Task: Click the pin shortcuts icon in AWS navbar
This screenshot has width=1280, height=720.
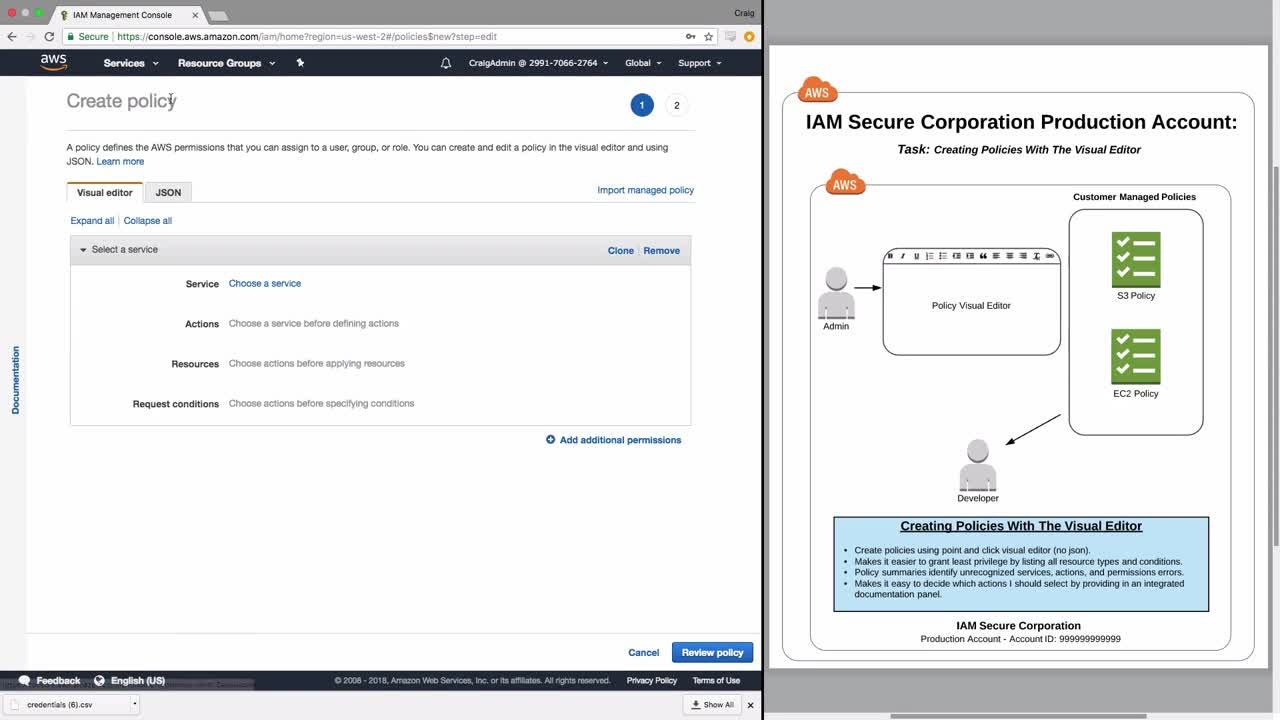Action: (300, 63)
